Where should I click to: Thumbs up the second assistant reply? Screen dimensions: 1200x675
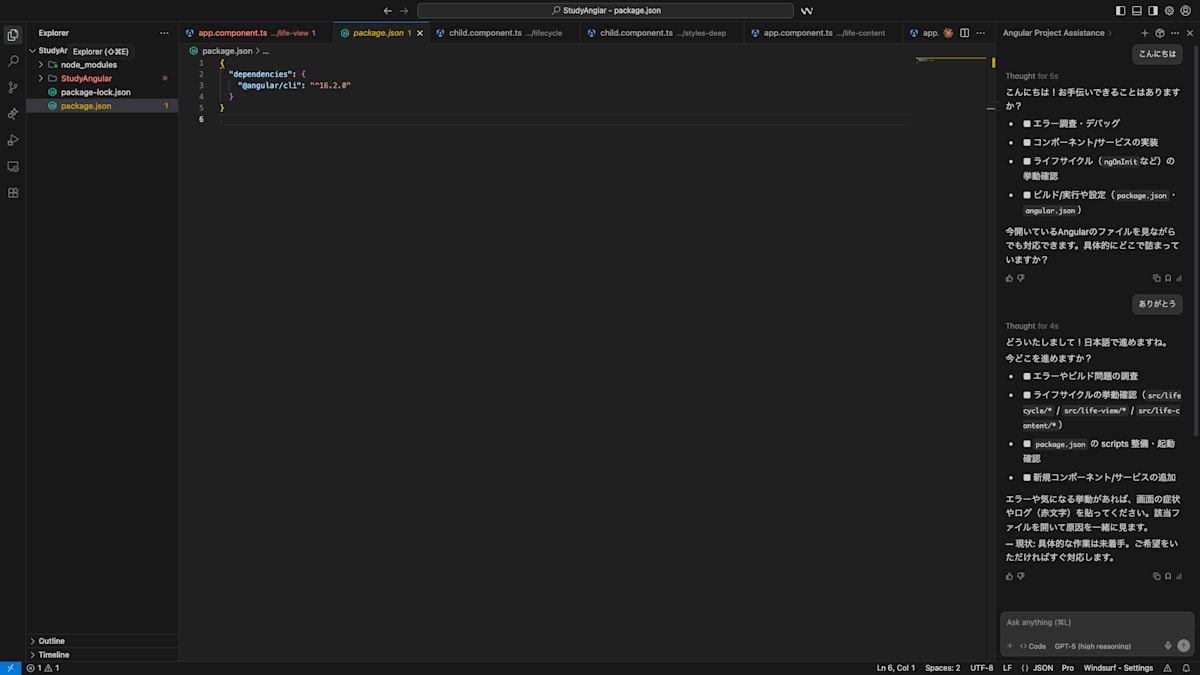tap(1009, 576)
